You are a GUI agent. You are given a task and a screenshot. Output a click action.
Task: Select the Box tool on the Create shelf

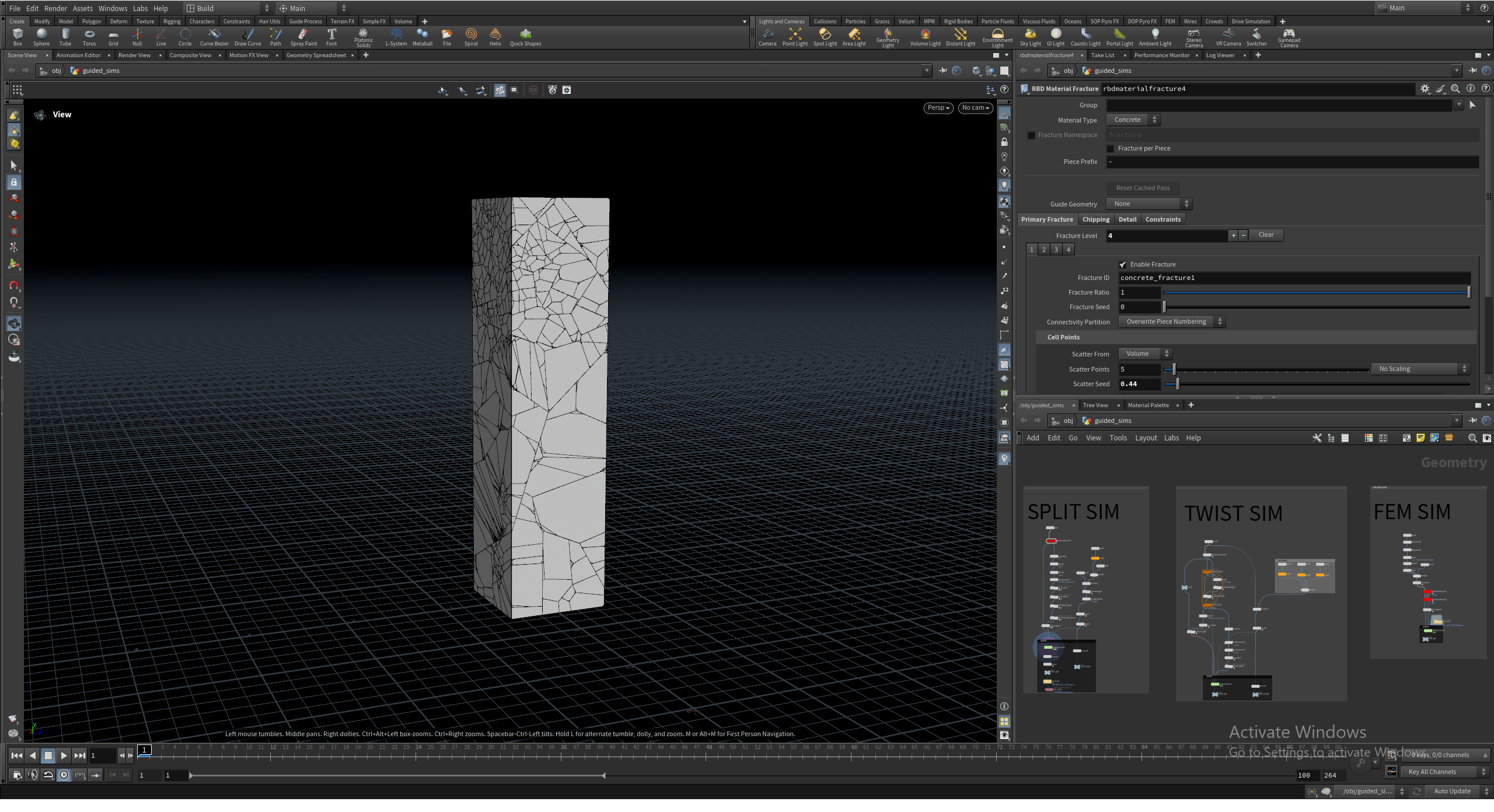(x=18, y=37)
